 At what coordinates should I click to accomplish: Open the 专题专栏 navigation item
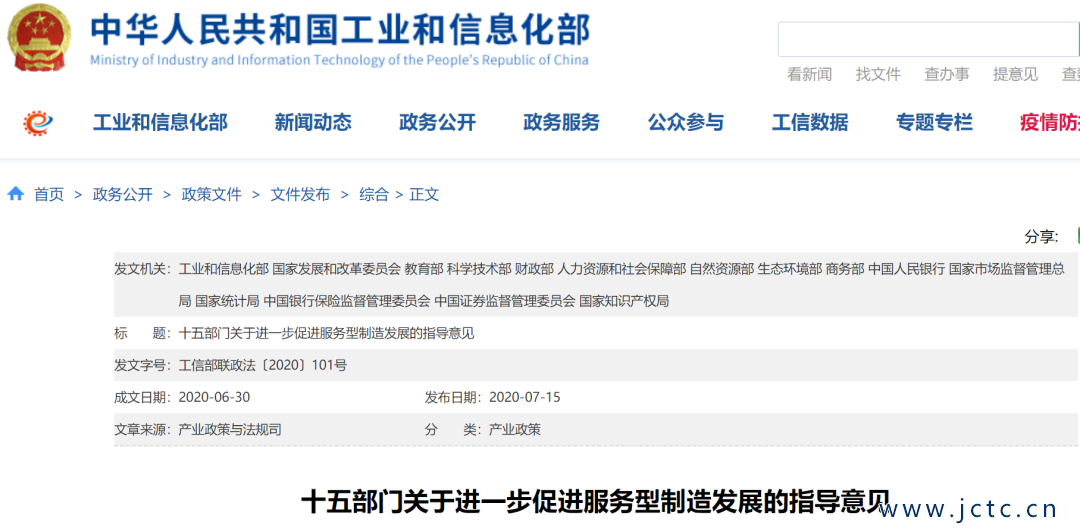click(x=934, y=123)
